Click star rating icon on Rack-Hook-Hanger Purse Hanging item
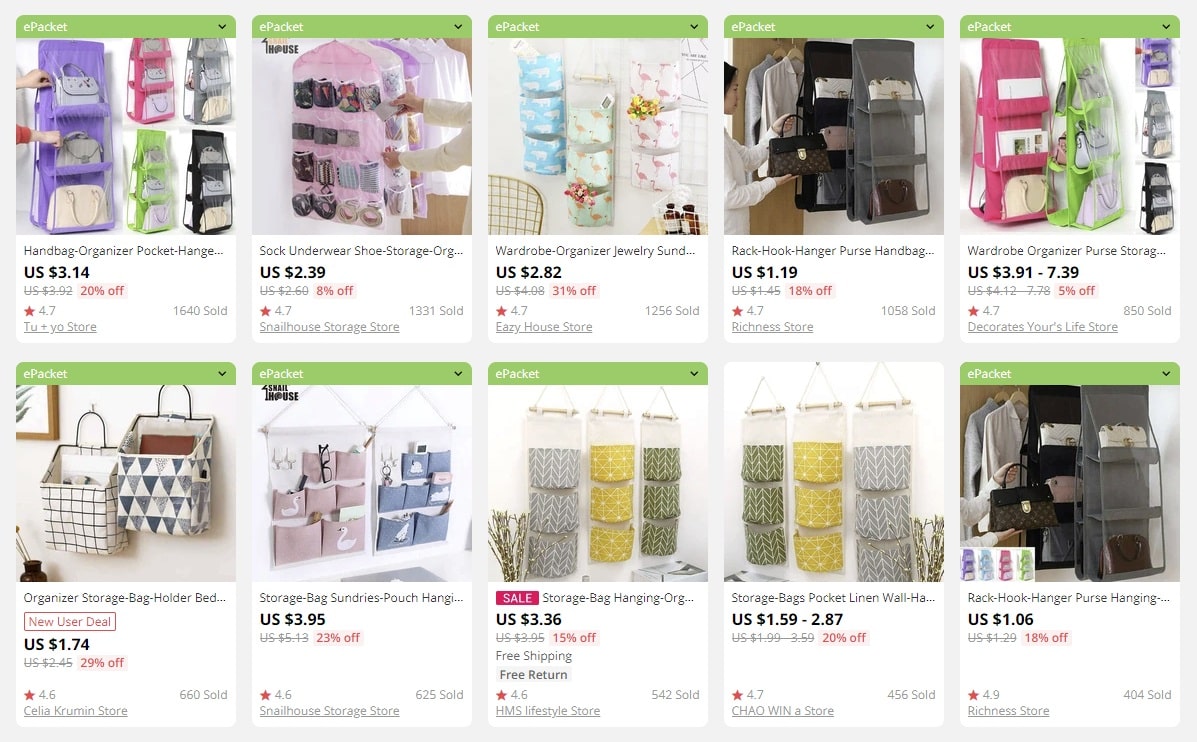This screenshot has height=742, width=1197. point(973,695)
